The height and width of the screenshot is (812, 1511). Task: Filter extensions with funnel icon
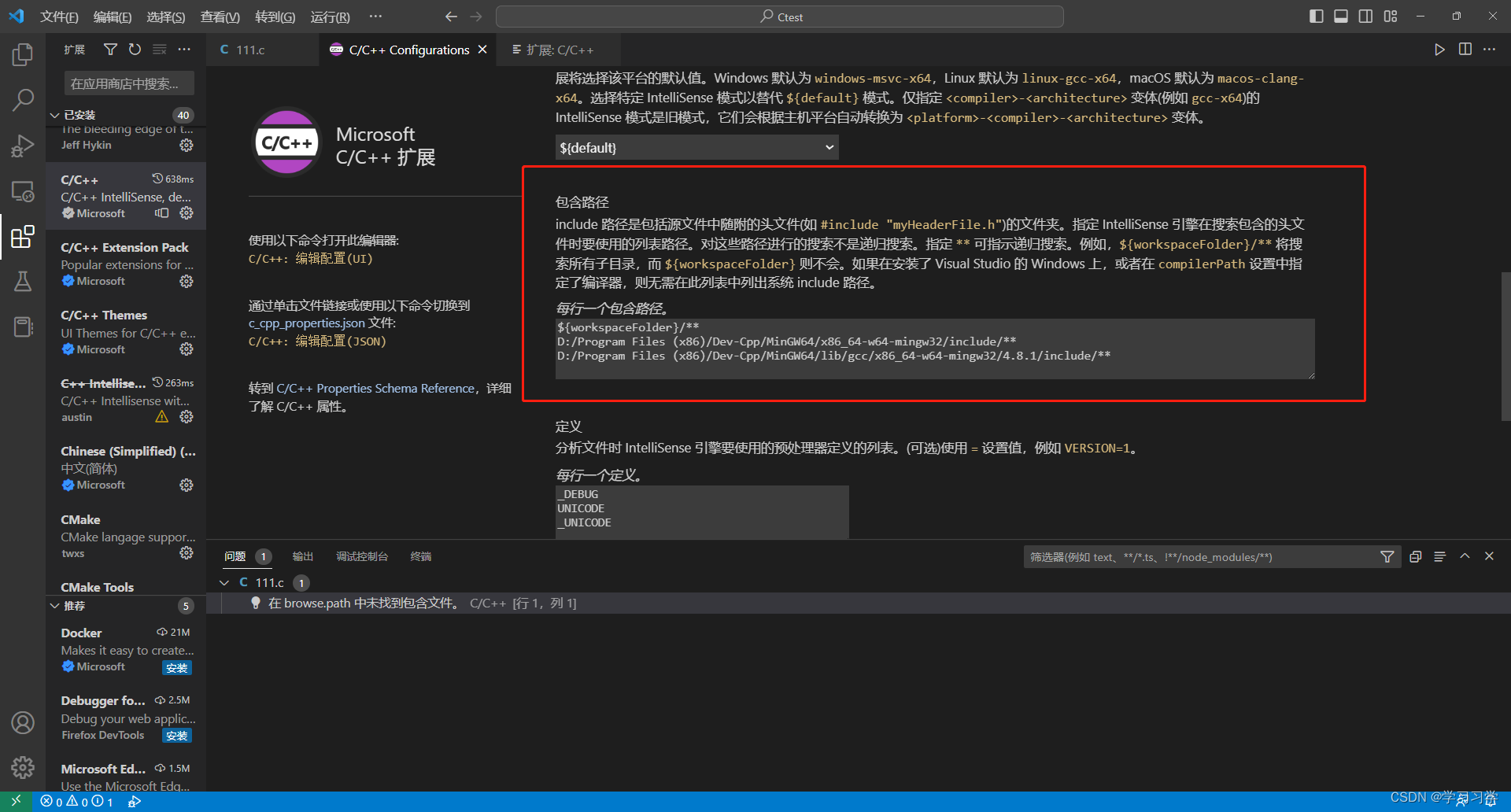(x=110, y=50)
